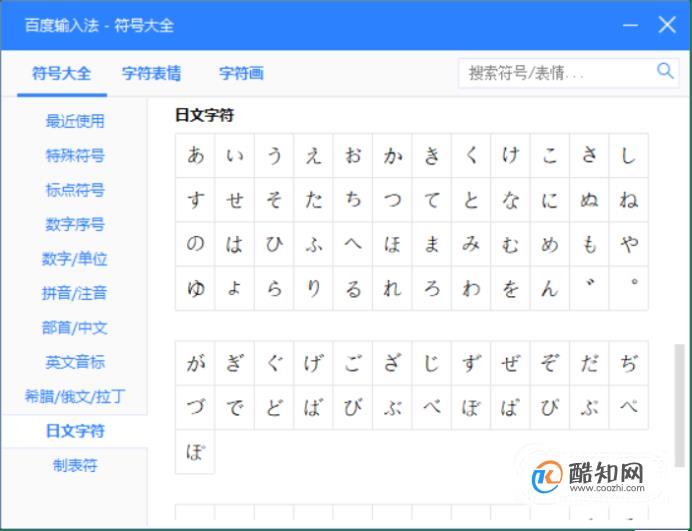
Task: Open 制表符 category
Action: [x=75, y=465]
